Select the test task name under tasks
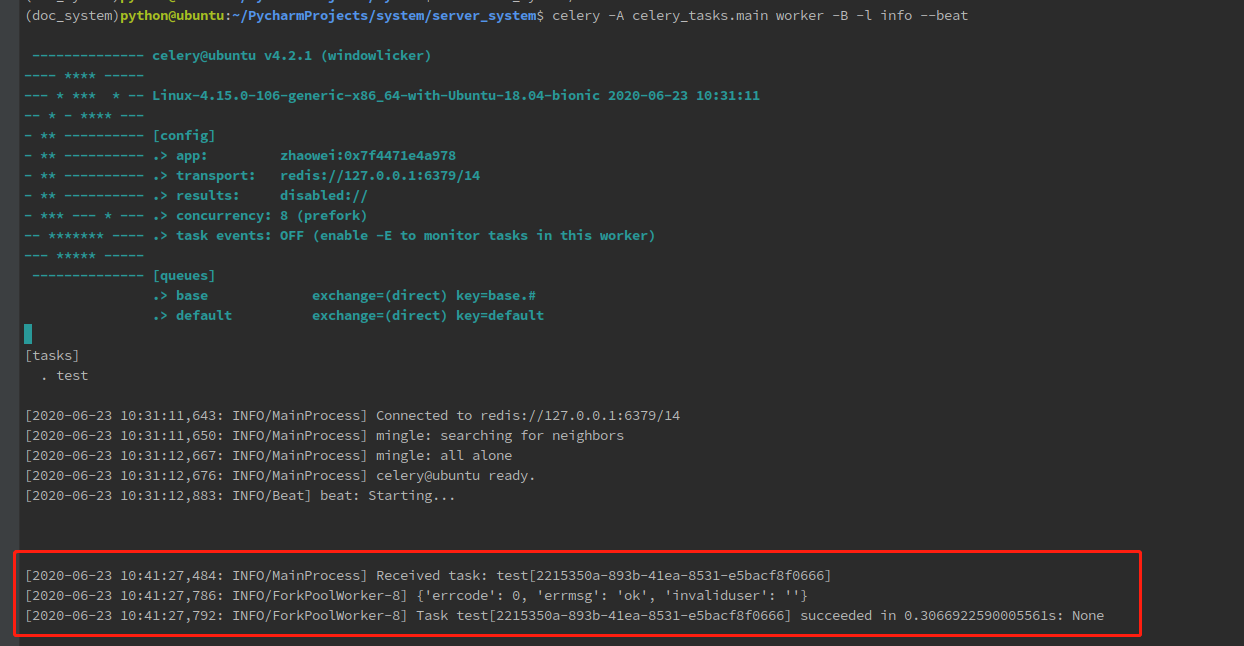Viewport: 1244px width, 646px height. tap(71, 375)
